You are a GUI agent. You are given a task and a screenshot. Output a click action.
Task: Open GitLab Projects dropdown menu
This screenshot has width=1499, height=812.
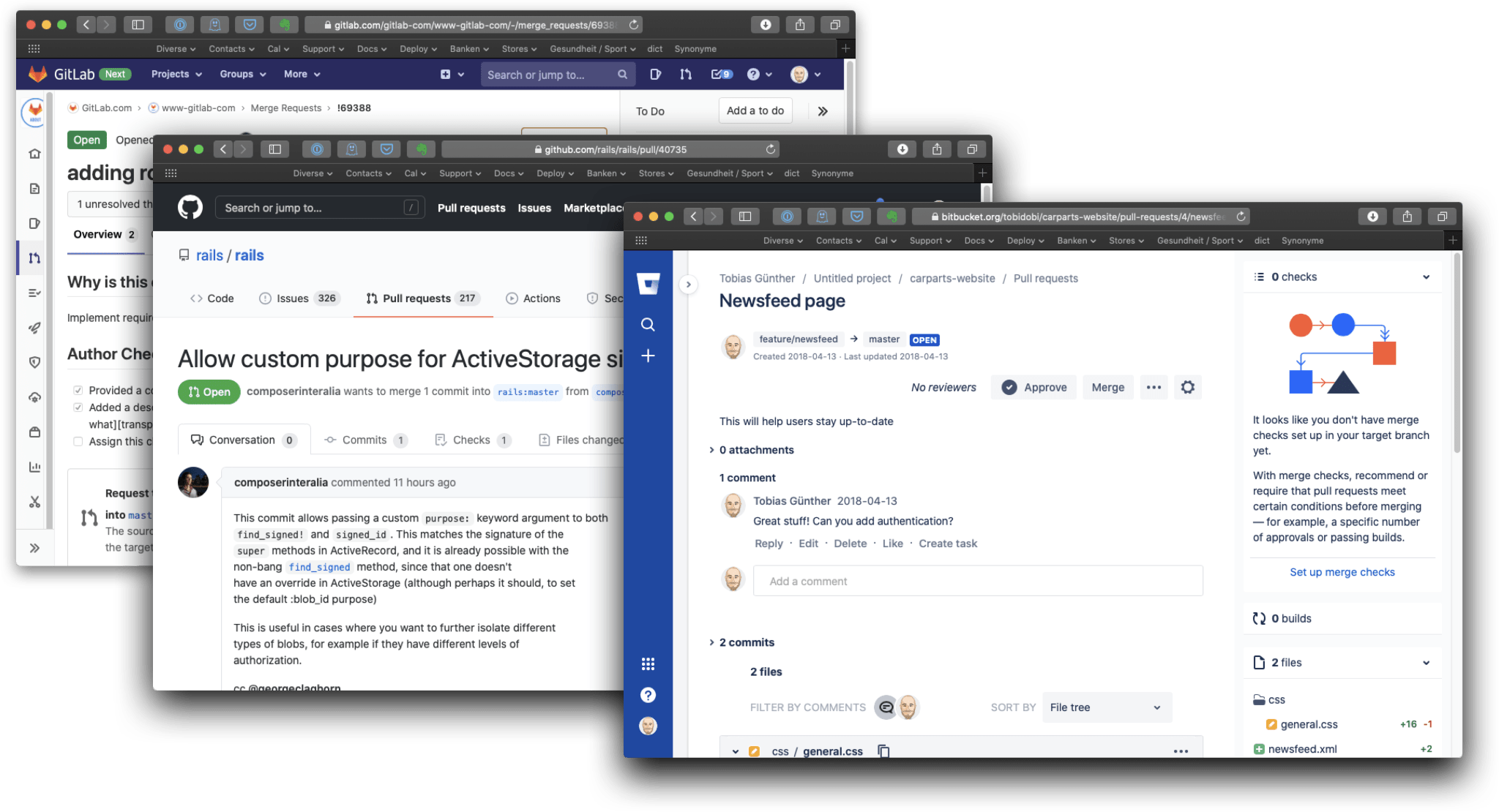click(x=176, y=74)
